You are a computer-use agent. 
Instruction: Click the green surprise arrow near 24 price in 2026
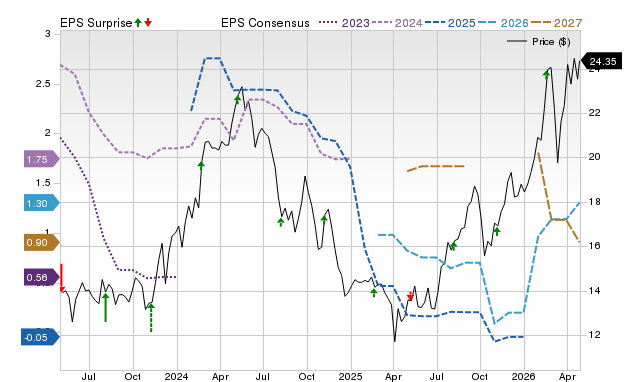click(x=547, y=74)
